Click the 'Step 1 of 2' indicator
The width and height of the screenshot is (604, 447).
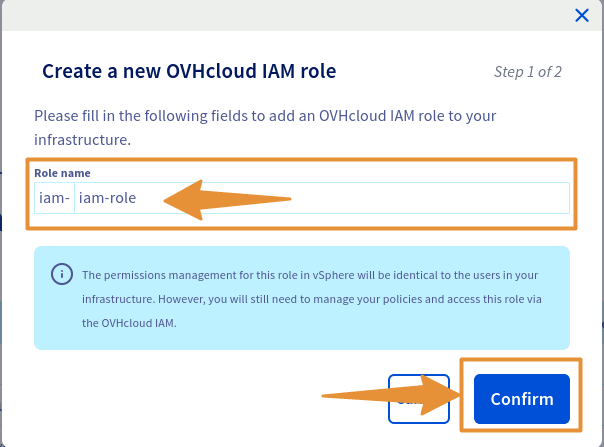point(528,72)
